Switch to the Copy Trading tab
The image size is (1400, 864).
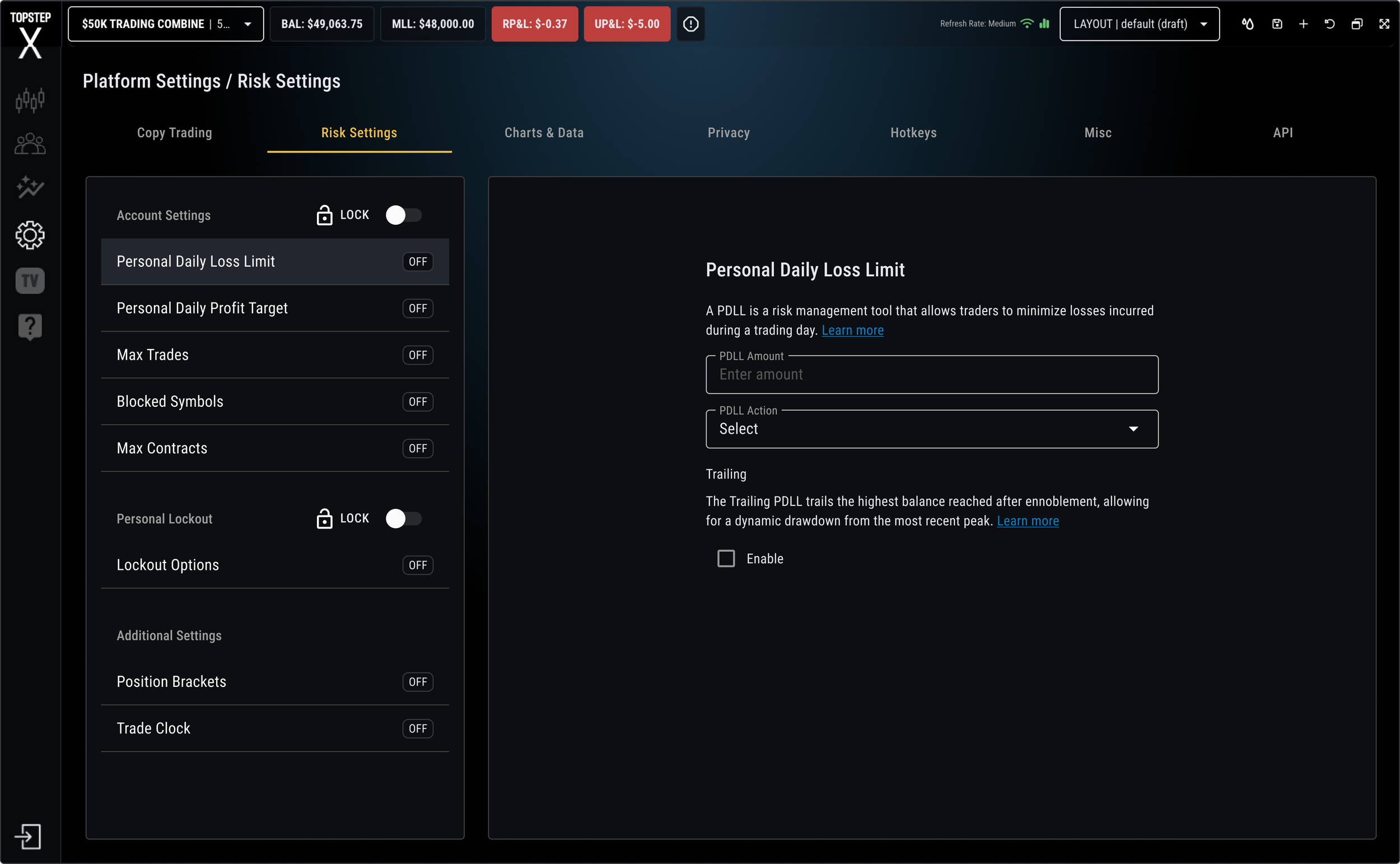click(x=175, y=133)
